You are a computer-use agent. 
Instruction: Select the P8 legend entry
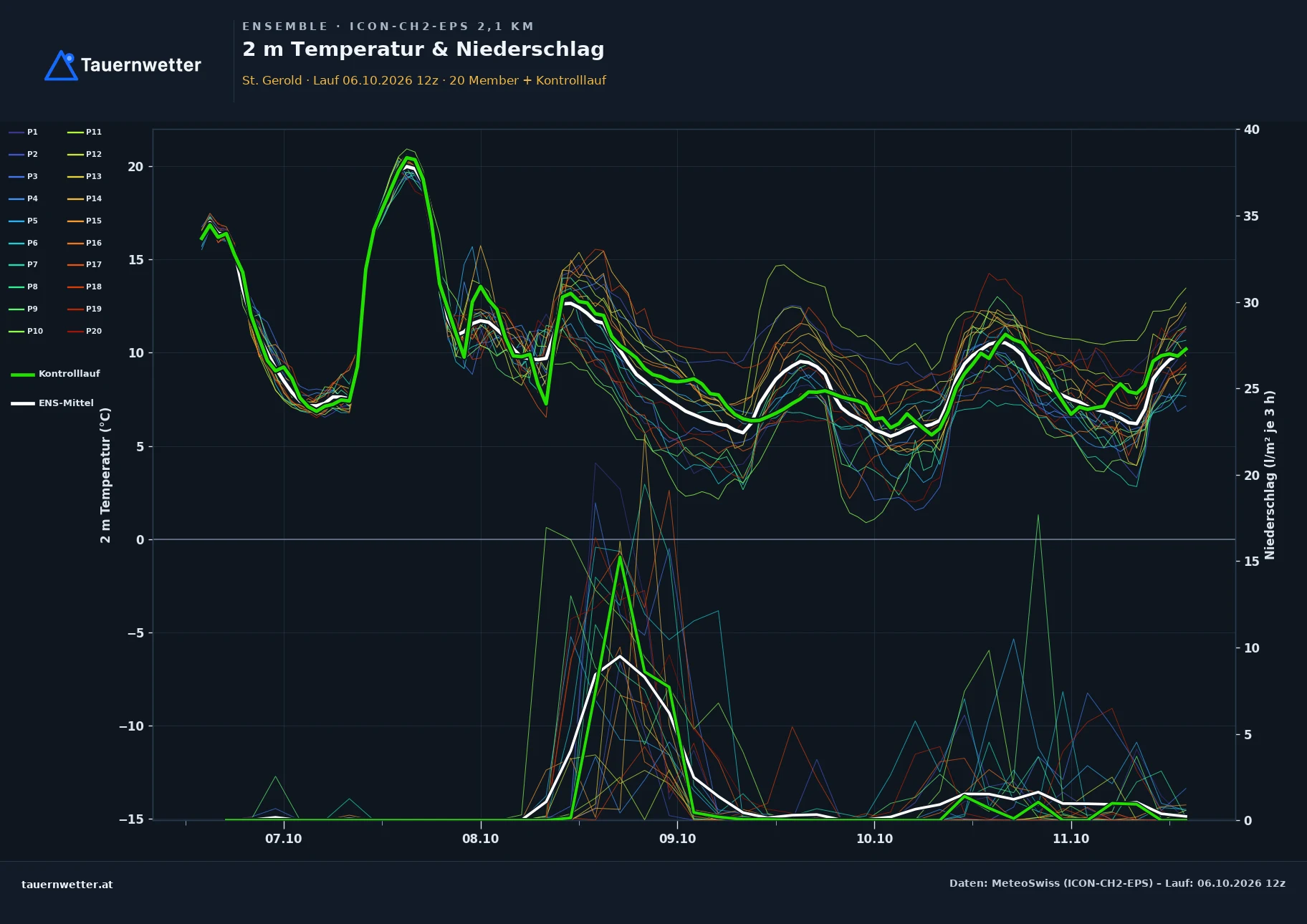pos(24,287)
